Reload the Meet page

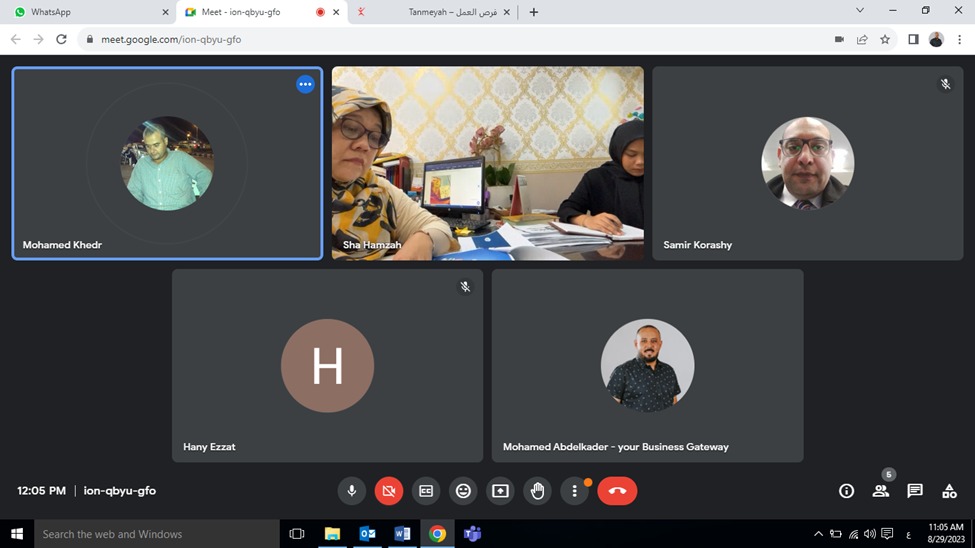point(61,39)
